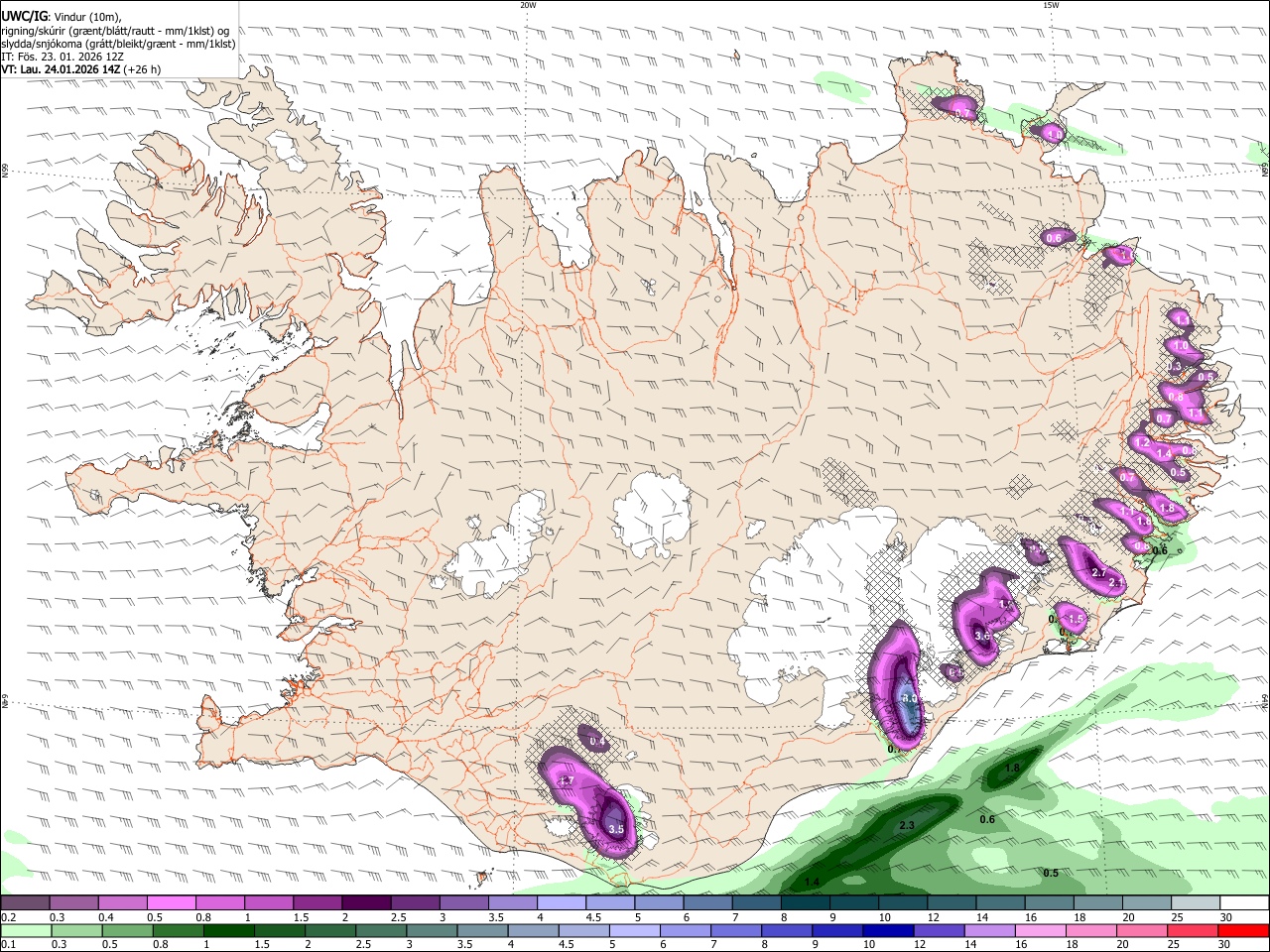Click the 15W longitude label

click(1051, 5)
